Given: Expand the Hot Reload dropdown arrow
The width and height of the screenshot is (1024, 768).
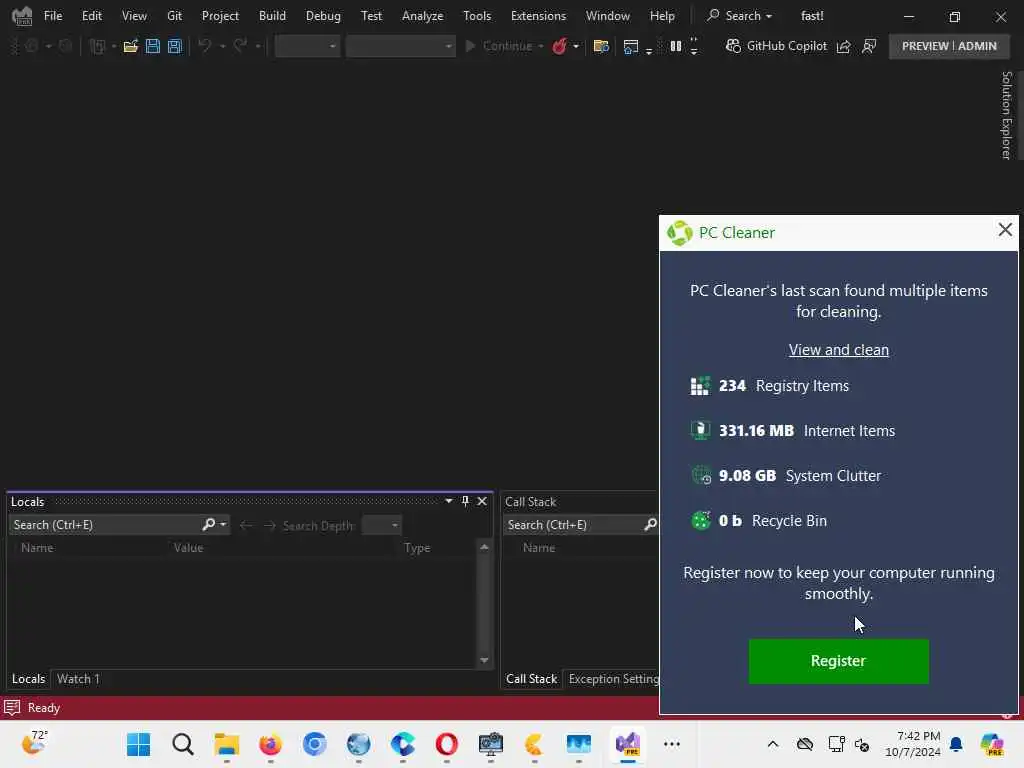Looking at the screenshot, I should [576, 46].
